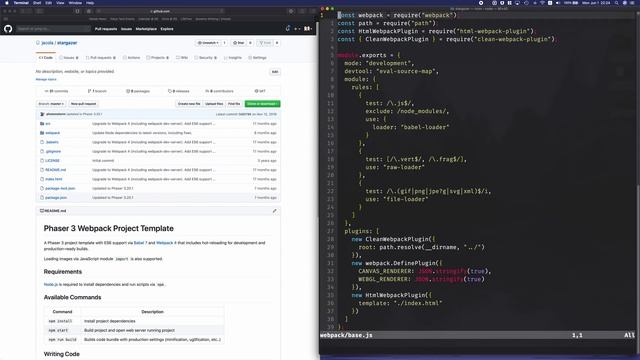Open Marketplace in GitHub header
Viewport: 640px width, 360px height.
(146, 29)
